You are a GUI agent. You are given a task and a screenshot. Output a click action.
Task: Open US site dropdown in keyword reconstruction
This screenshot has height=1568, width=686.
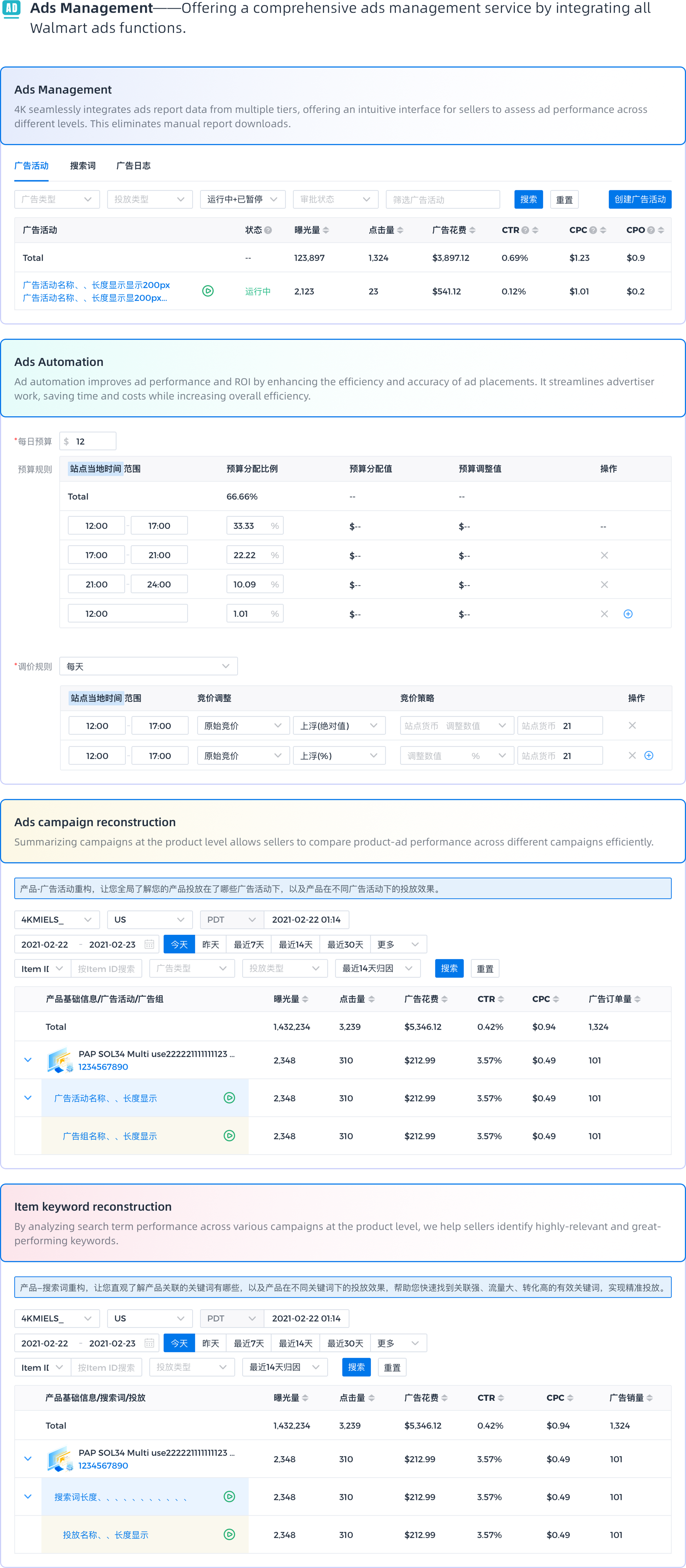[x=150, y=1318]
